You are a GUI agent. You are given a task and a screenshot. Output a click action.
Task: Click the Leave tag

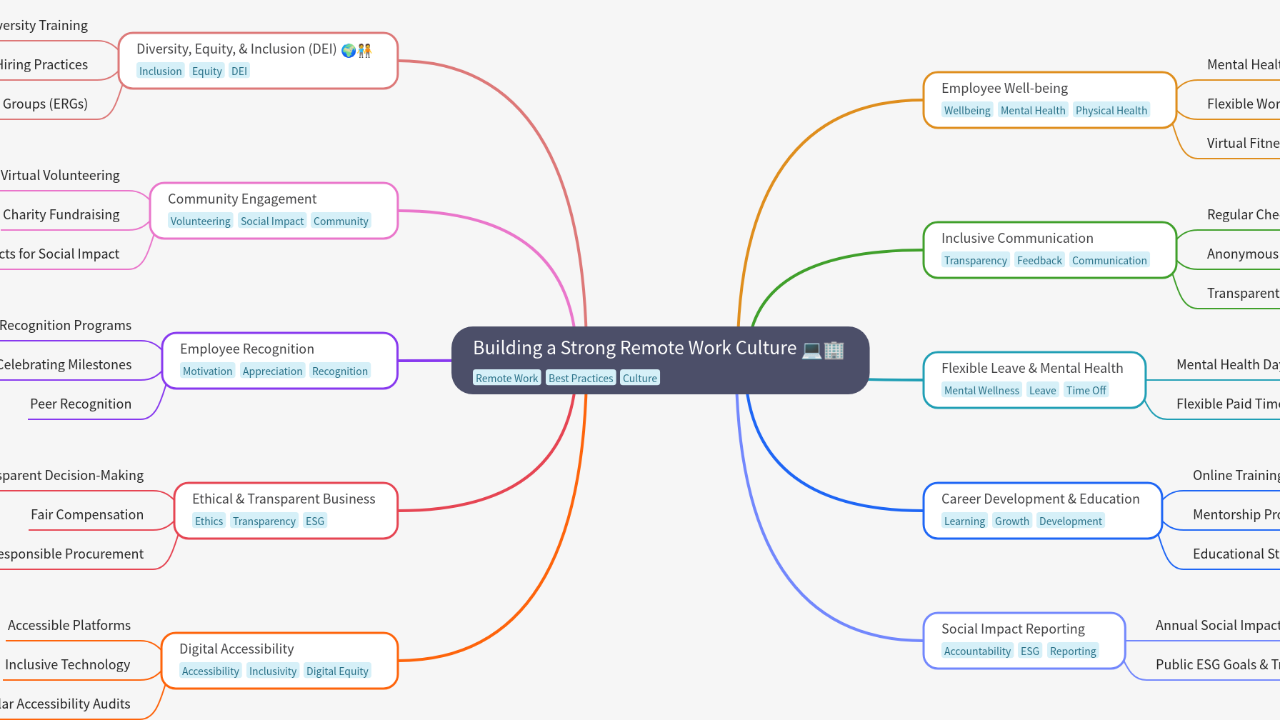coord(1042,390)
